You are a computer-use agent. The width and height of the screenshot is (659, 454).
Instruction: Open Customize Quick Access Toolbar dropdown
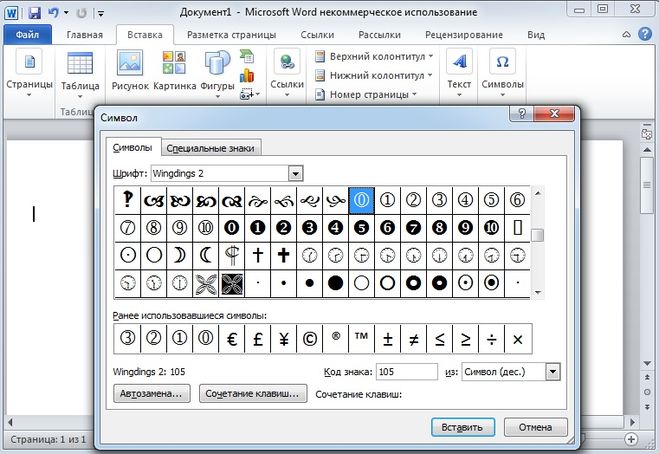(x=101, y=13)
